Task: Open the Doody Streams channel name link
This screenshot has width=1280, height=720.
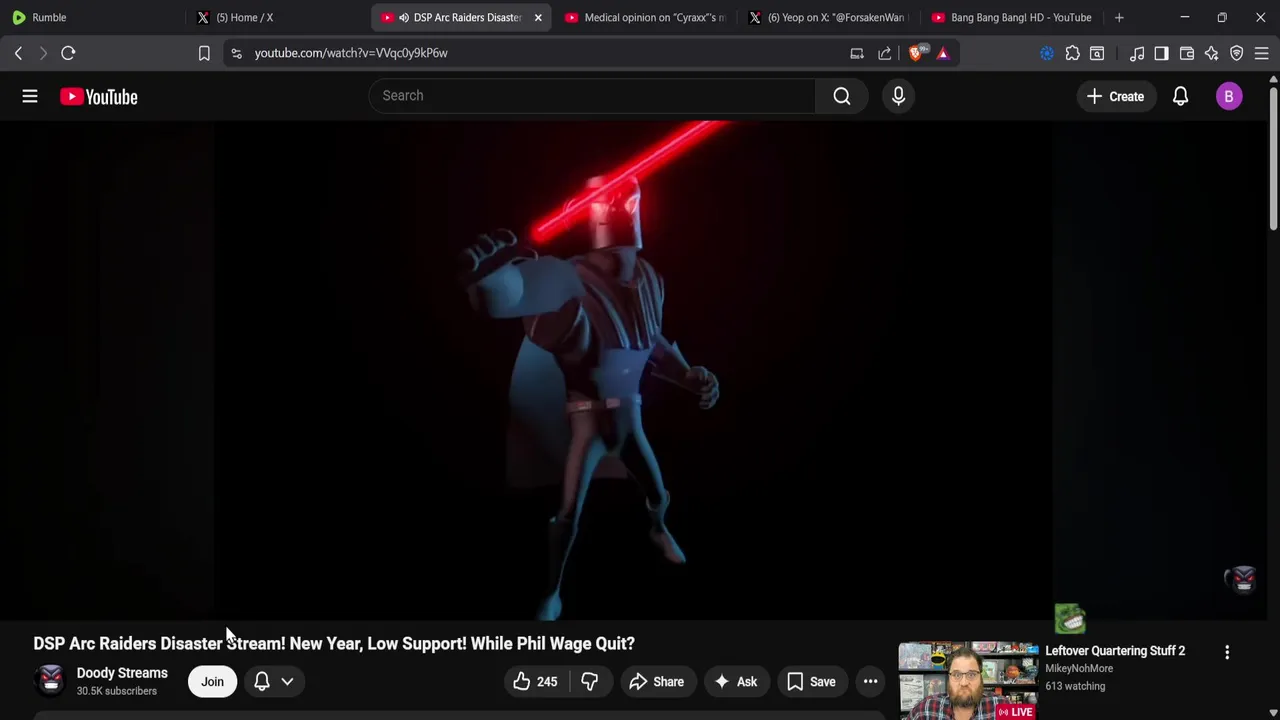Action: 122,673
